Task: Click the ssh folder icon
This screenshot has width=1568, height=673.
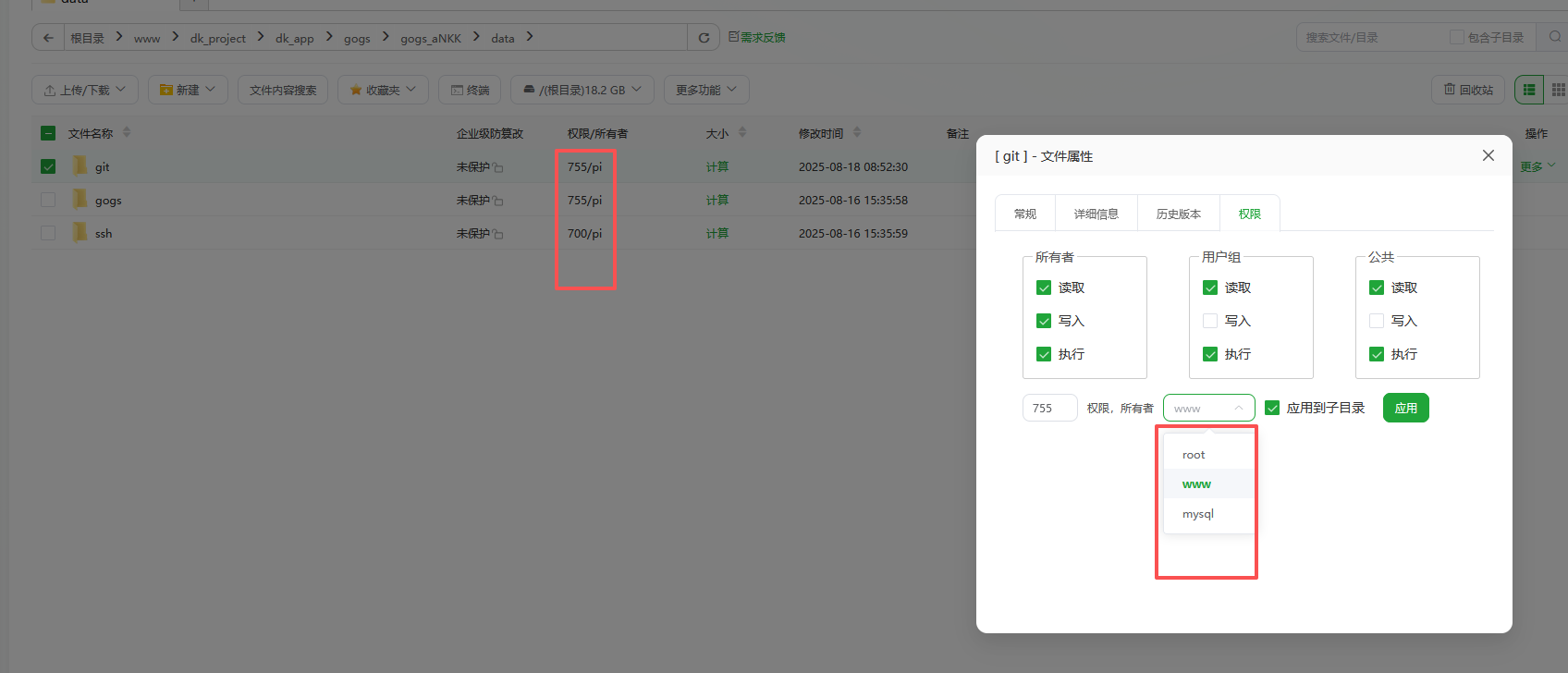Action: (80, 233)
